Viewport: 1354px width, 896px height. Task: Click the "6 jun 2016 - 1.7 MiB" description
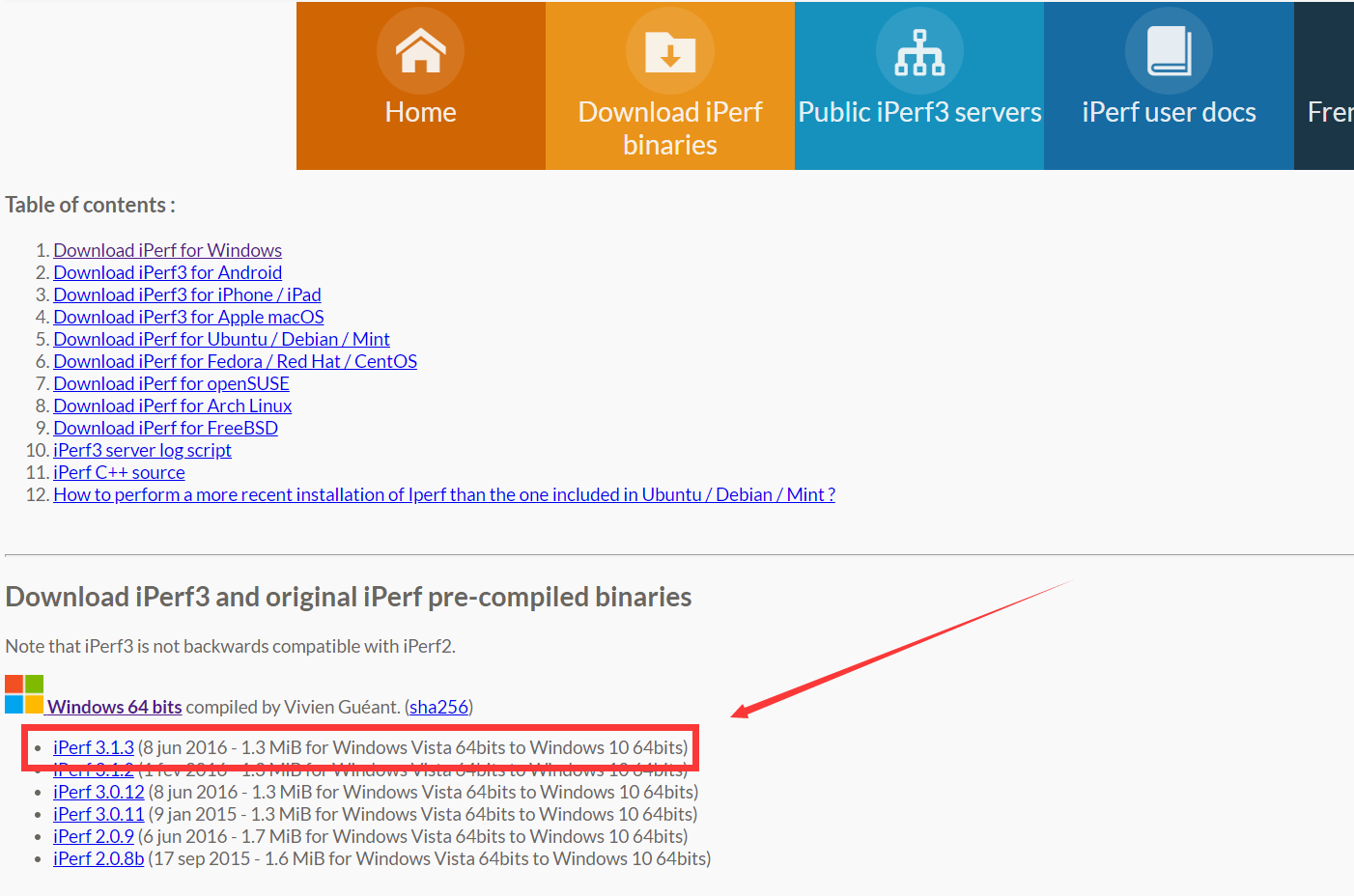click(413, 836)
